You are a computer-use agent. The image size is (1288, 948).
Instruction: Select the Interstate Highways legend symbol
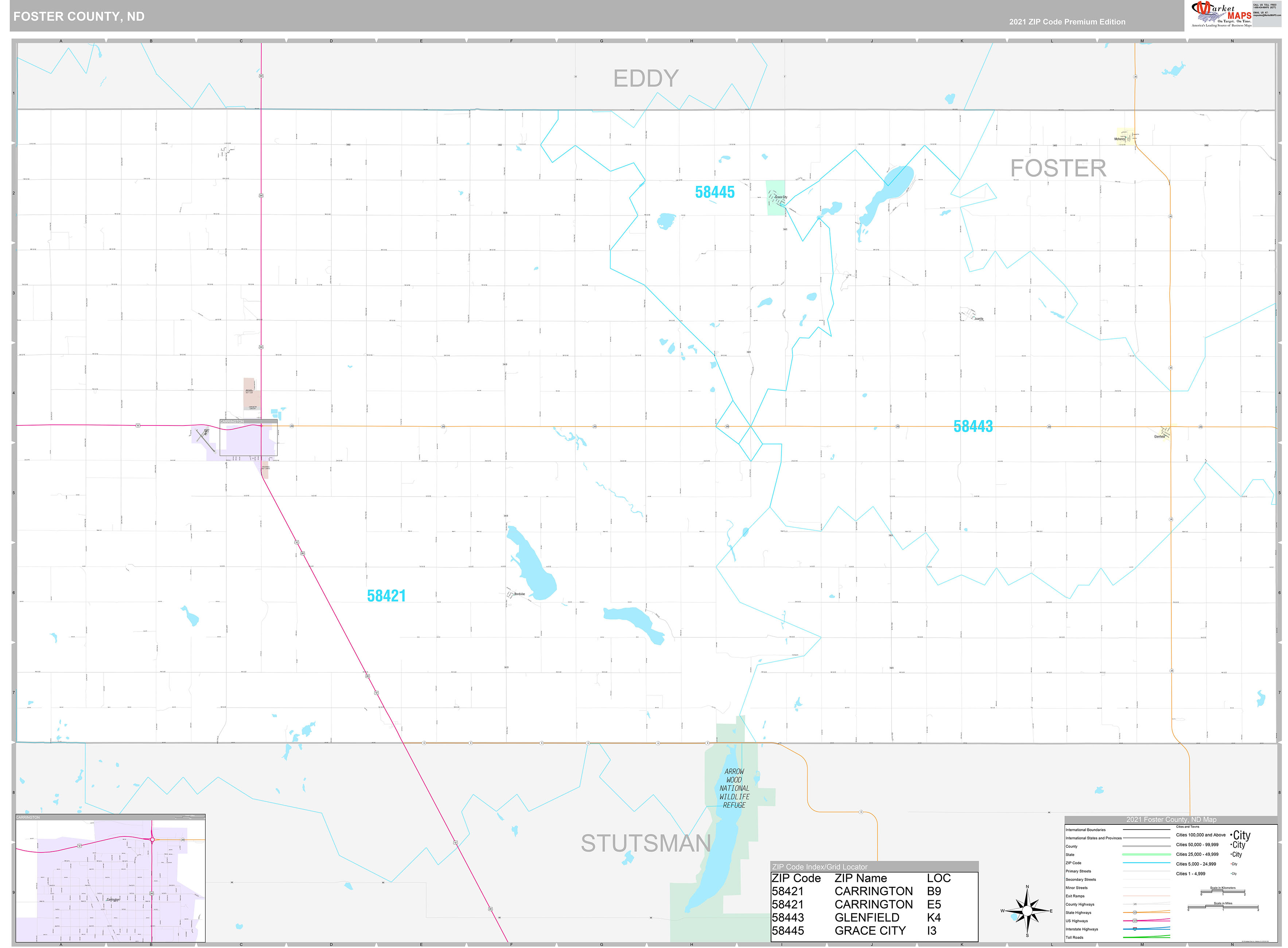(1135, 928)
